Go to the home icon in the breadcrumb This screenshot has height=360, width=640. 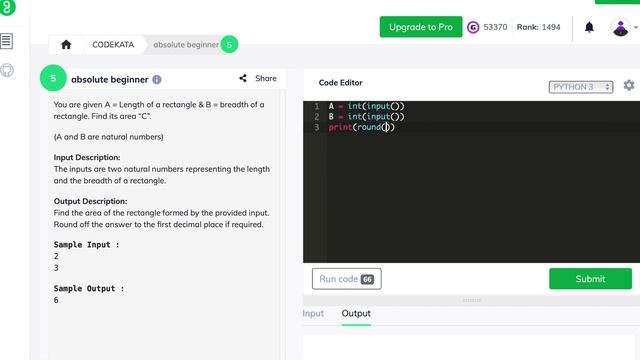click(x=66, y=44)
